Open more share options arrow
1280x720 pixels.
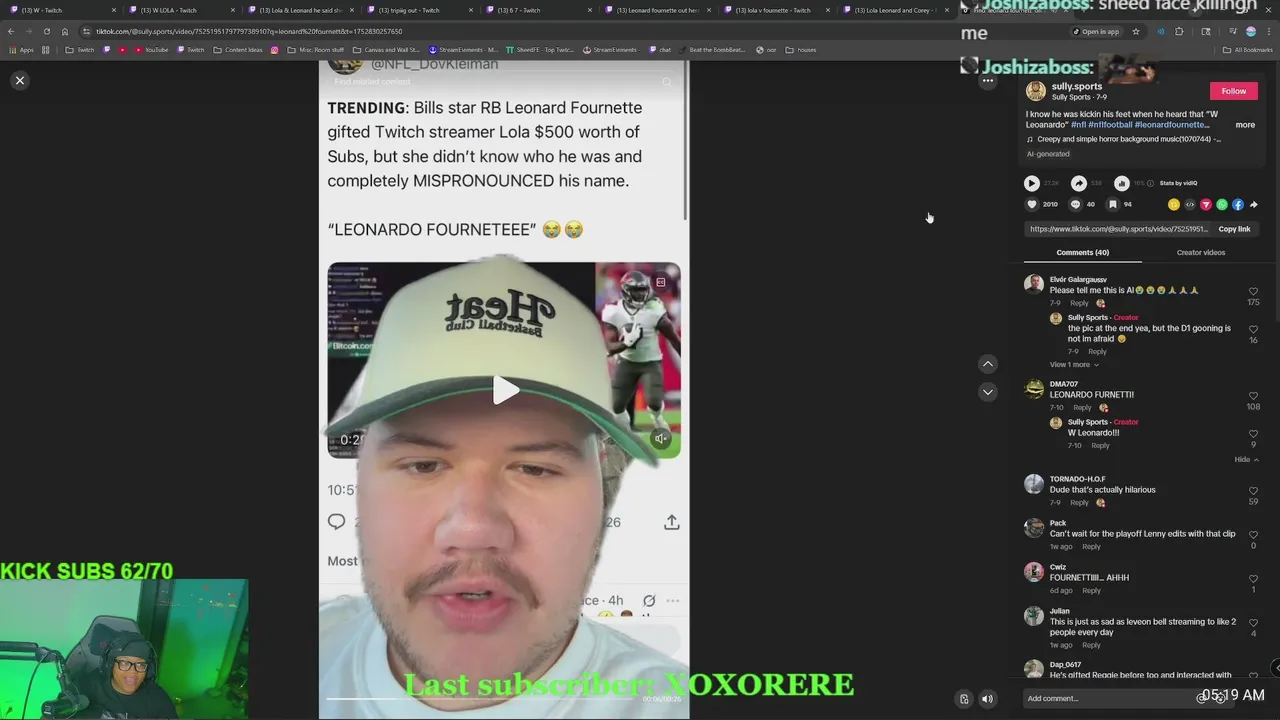(x=1254, y=204)
